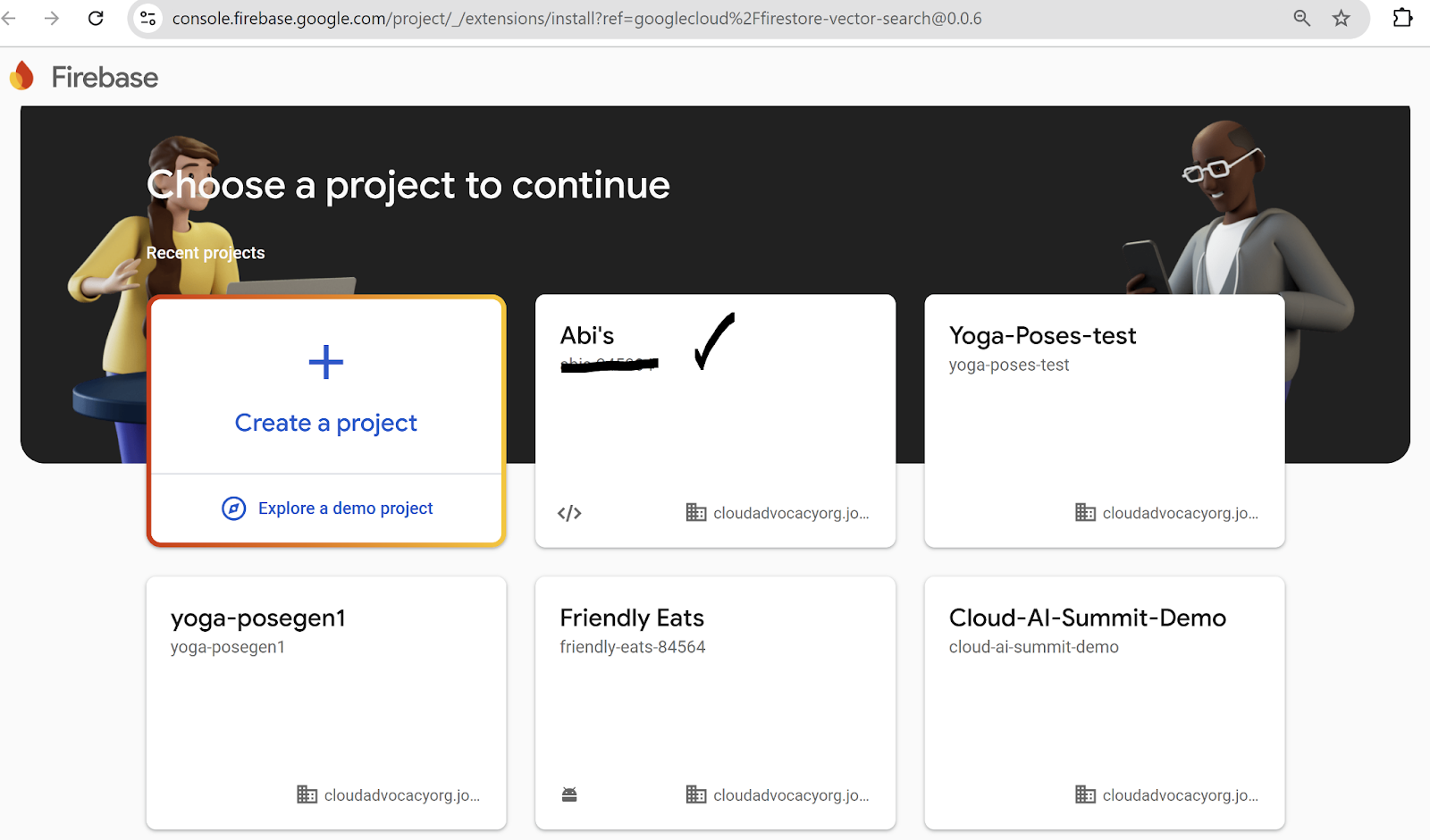Open the Yoga-Poses-test project

[1042, 336]
